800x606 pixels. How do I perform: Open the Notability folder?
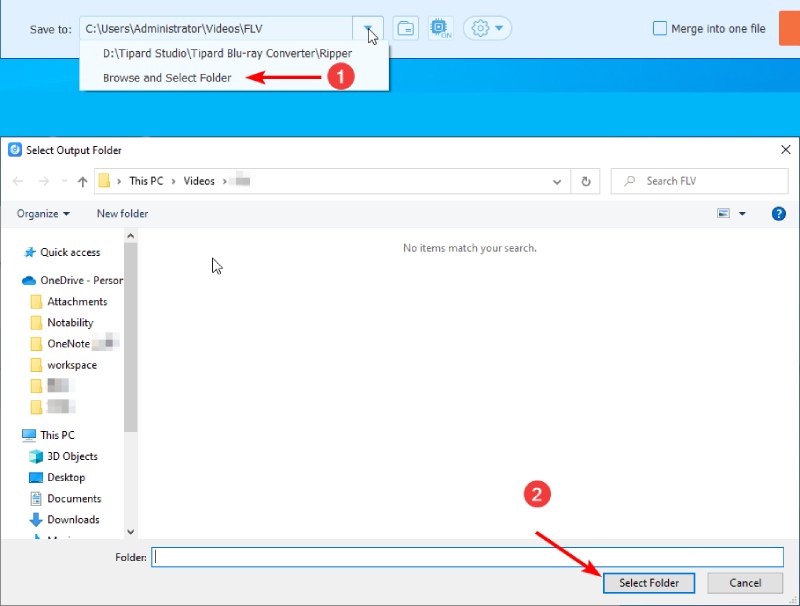(x=70, y=323)
